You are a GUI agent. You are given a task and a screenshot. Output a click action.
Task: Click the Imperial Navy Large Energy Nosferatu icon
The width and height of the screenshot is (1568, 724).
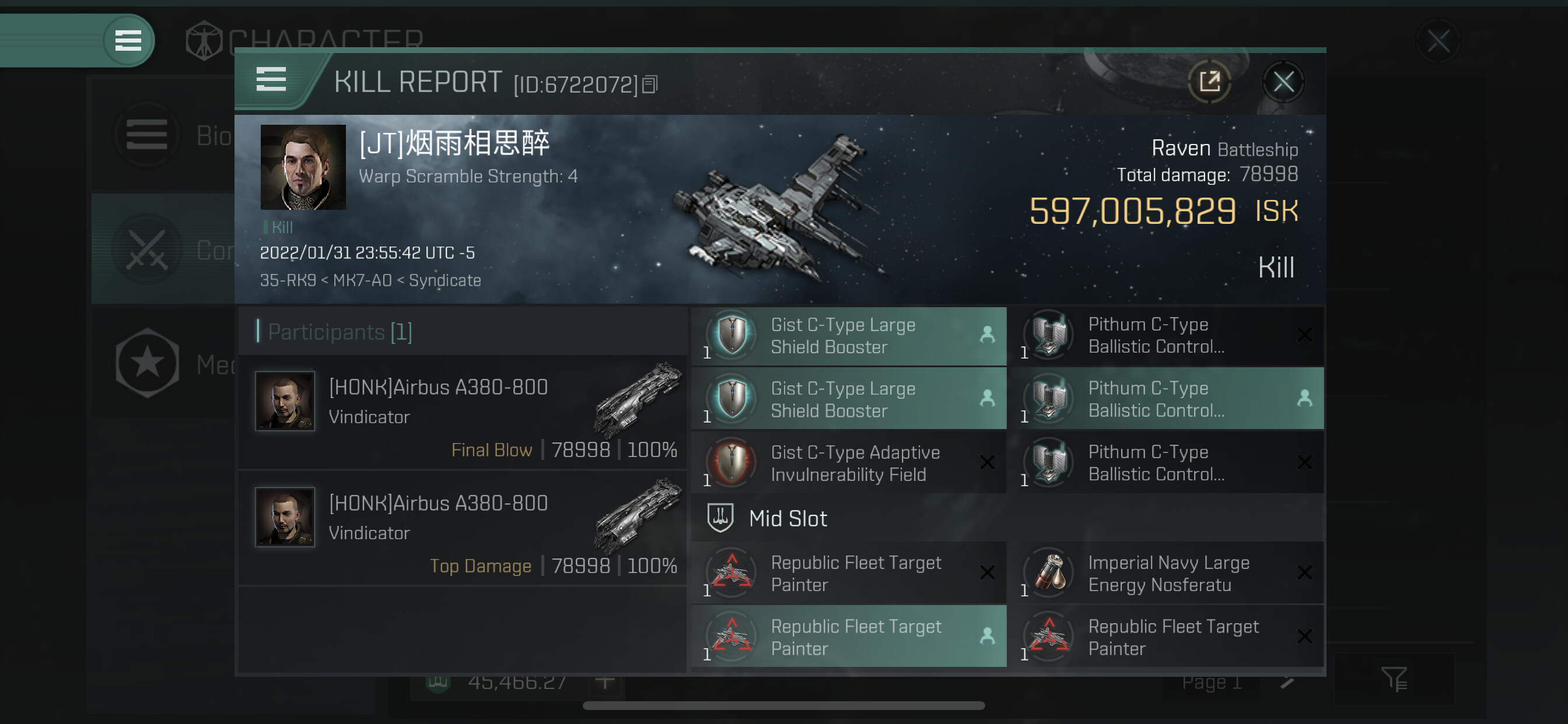coord(1049,572)
